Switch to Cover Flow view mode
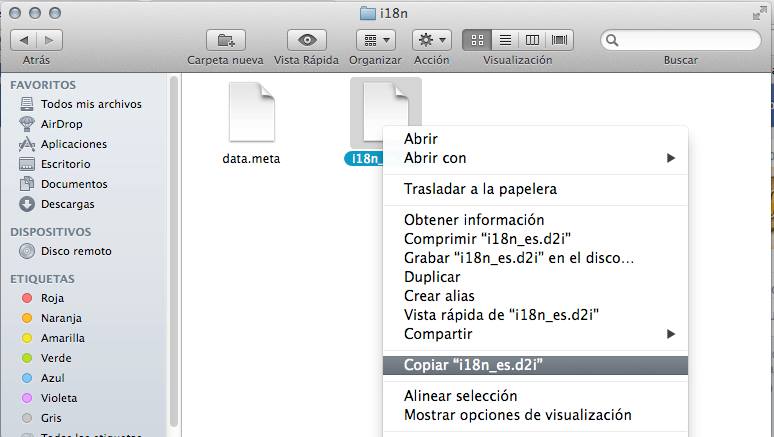This screenshot has width=774, height=437. tap(559, 40)
